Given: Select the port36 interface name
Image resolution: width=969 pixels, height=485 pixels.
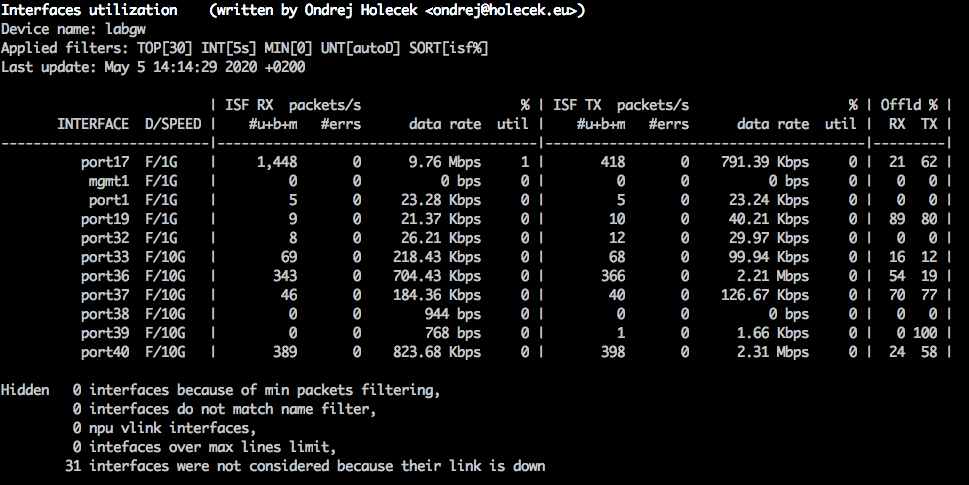Looking at the screenshot, I should pos(105,276).
